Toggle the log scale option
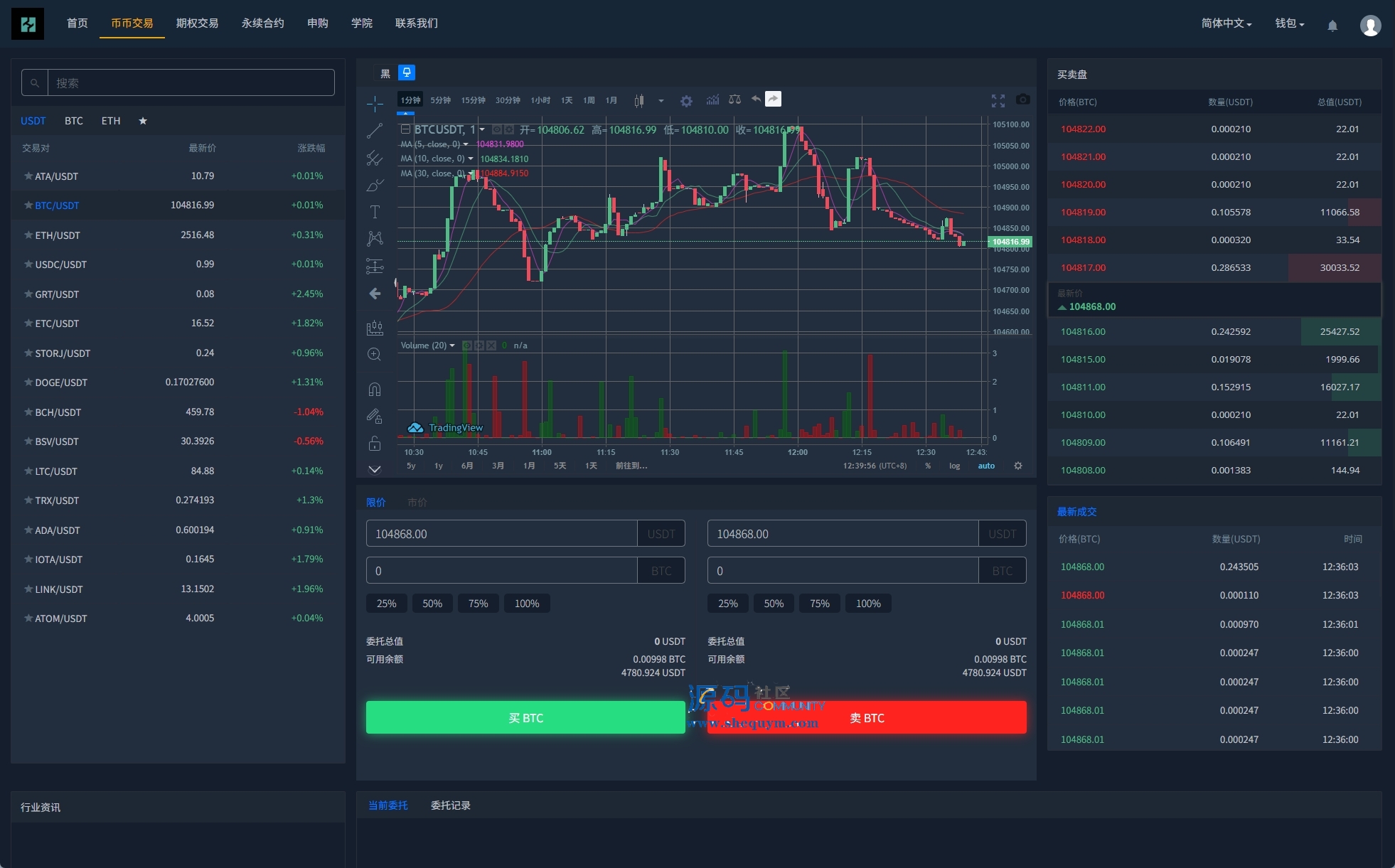The width and height of the screenshot is (1395, 868). click(x=954, y=466)
